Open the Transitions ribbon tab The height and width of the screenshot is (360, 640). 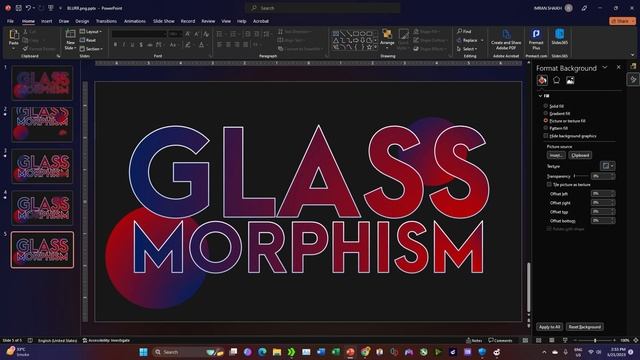point(106,21)
